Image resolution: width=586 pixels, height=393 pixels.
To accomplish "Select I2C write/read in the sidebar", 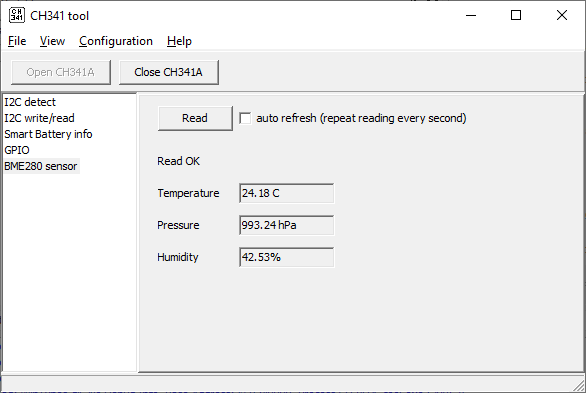I will pyautogui.click(x=39, y=118).
